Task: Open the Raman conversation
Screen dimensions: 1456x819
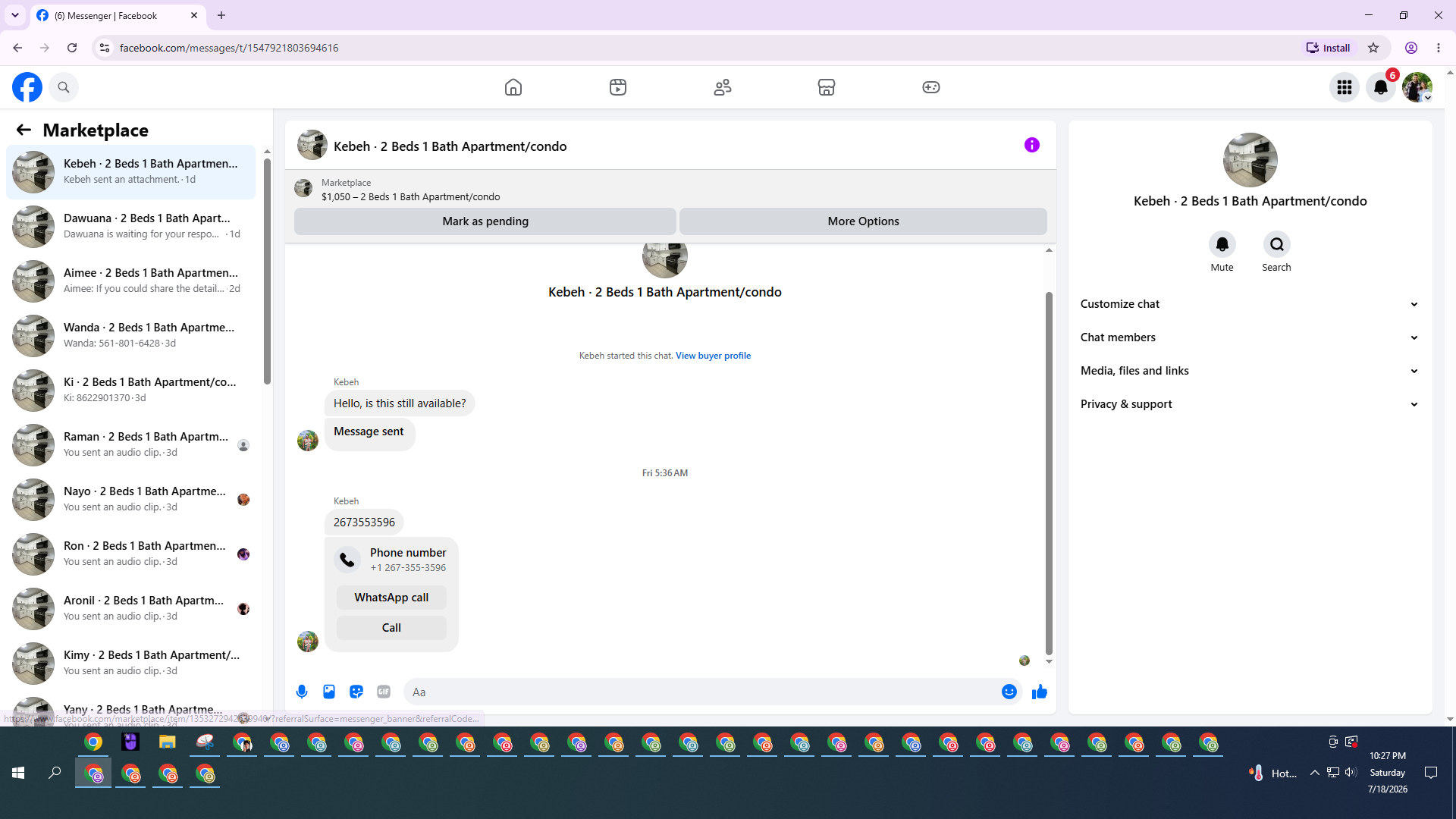Action: point(131,445)
